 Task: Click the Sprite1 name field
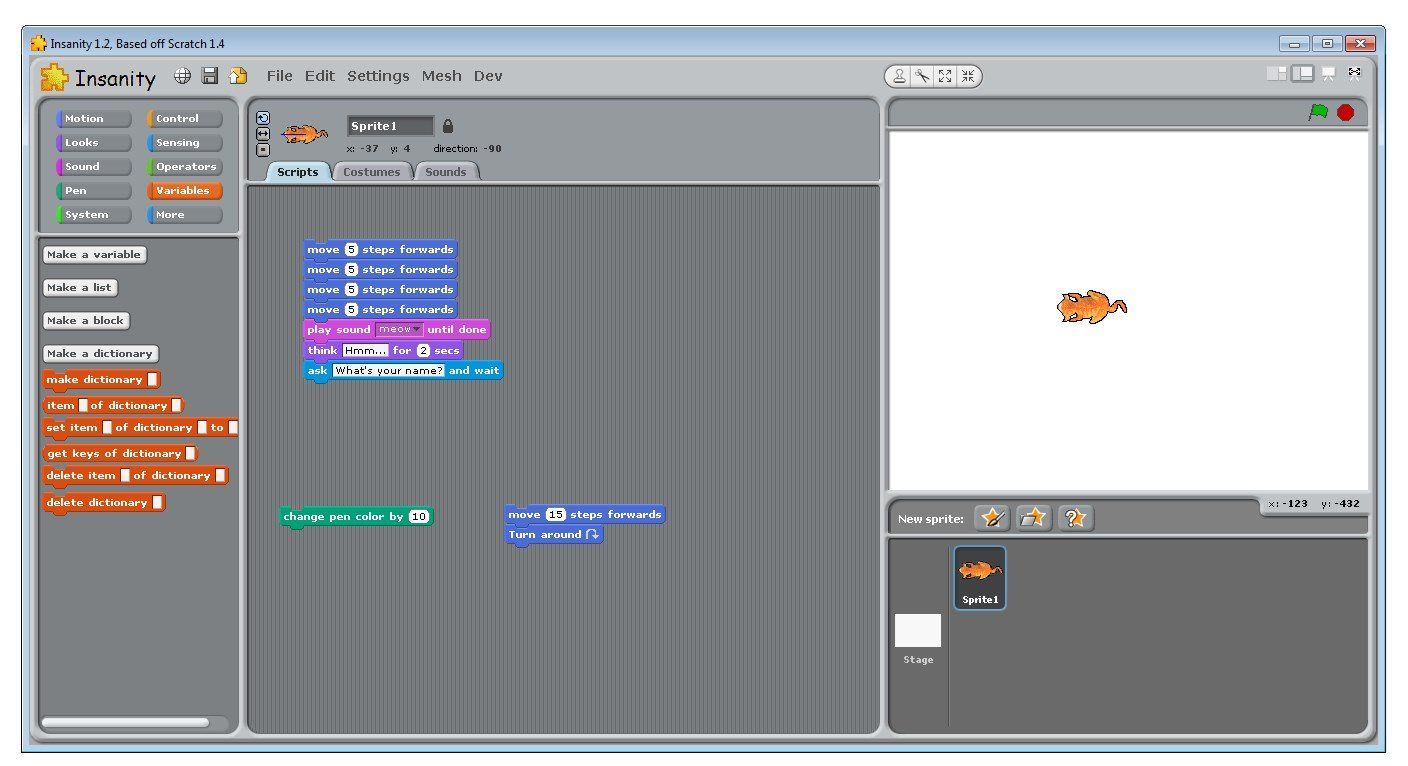pyautogui.click(x=391, y=126)
